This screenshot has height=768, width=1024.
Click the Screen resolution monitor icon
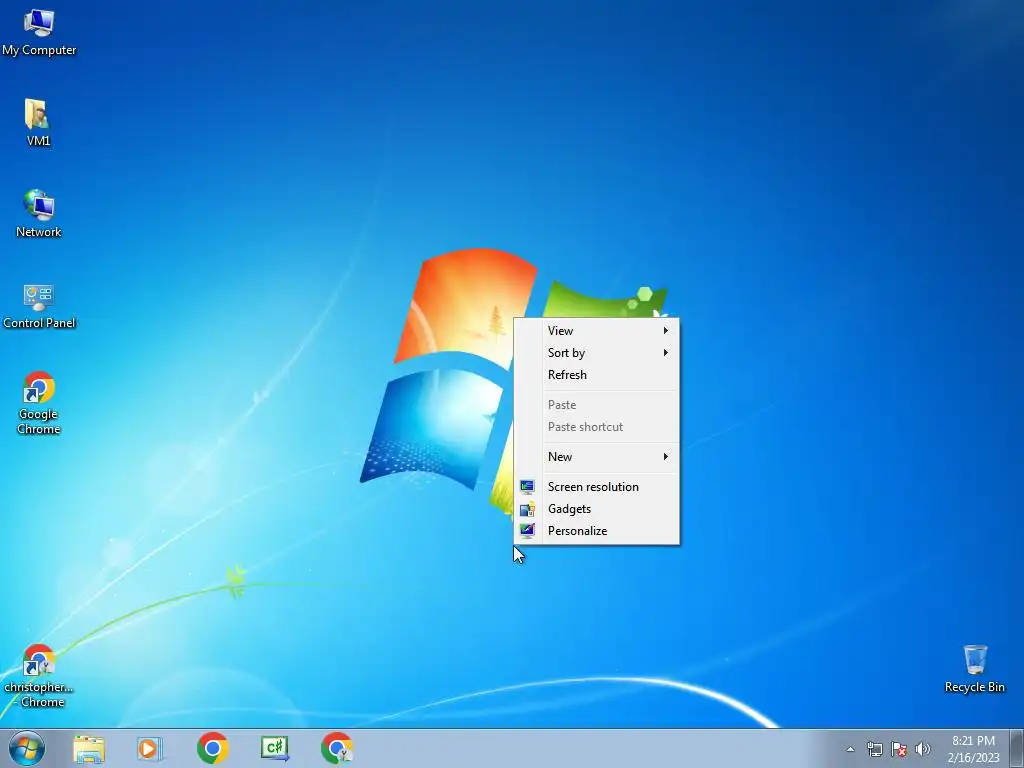coord(527,487)
